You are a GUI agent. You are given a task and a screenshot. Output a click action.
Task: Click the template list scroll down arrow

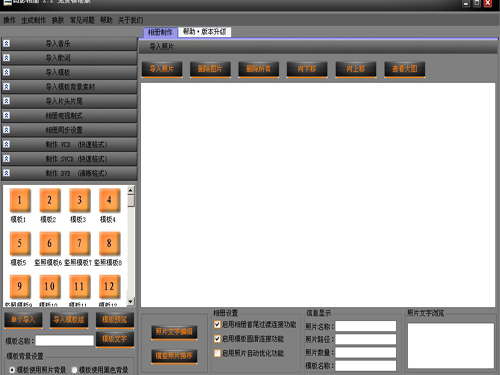[x=131, y=301]
